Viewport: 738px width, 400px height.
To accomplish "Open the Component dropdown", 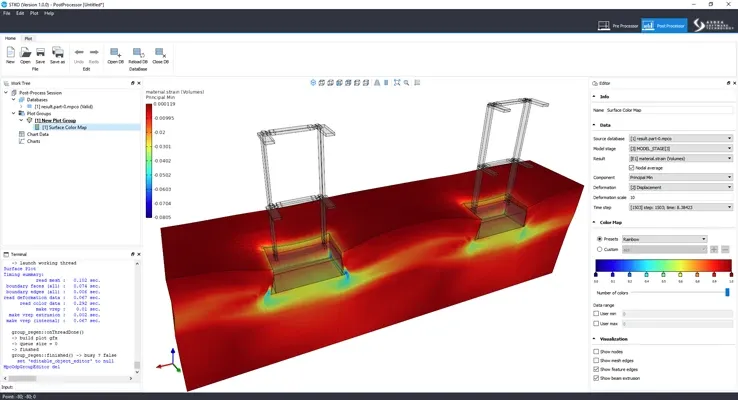I will tap(681, 177).
